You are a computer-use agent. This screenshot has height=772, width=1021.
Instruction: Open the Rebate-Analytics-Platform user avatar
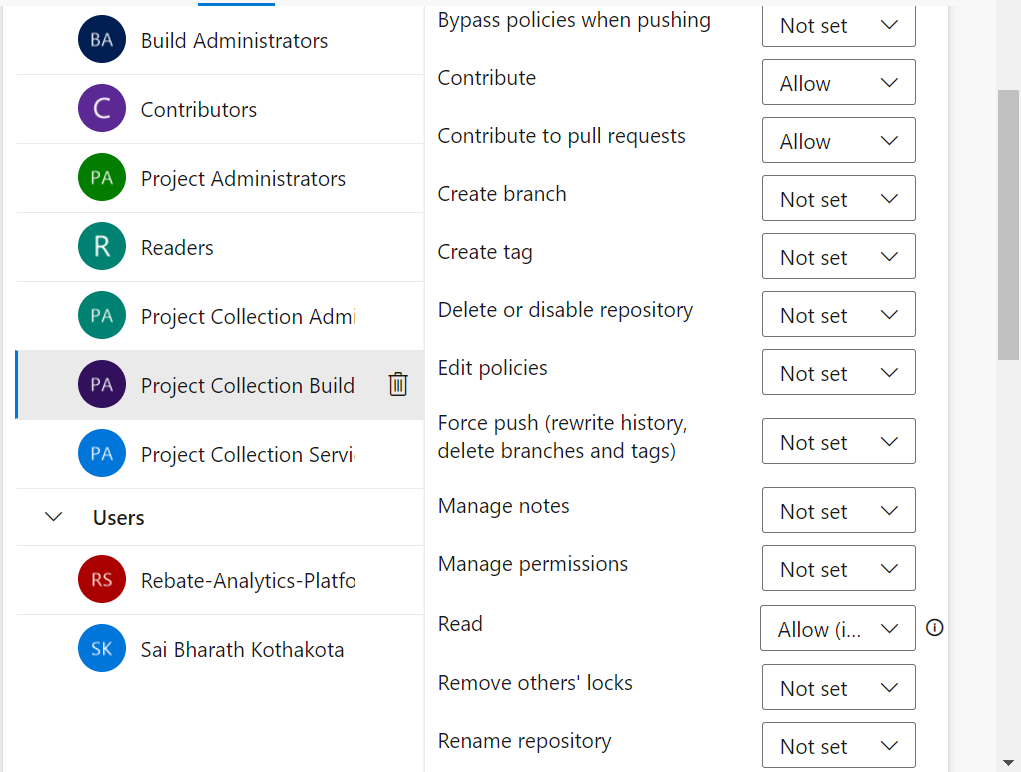(x=101, y=580)
